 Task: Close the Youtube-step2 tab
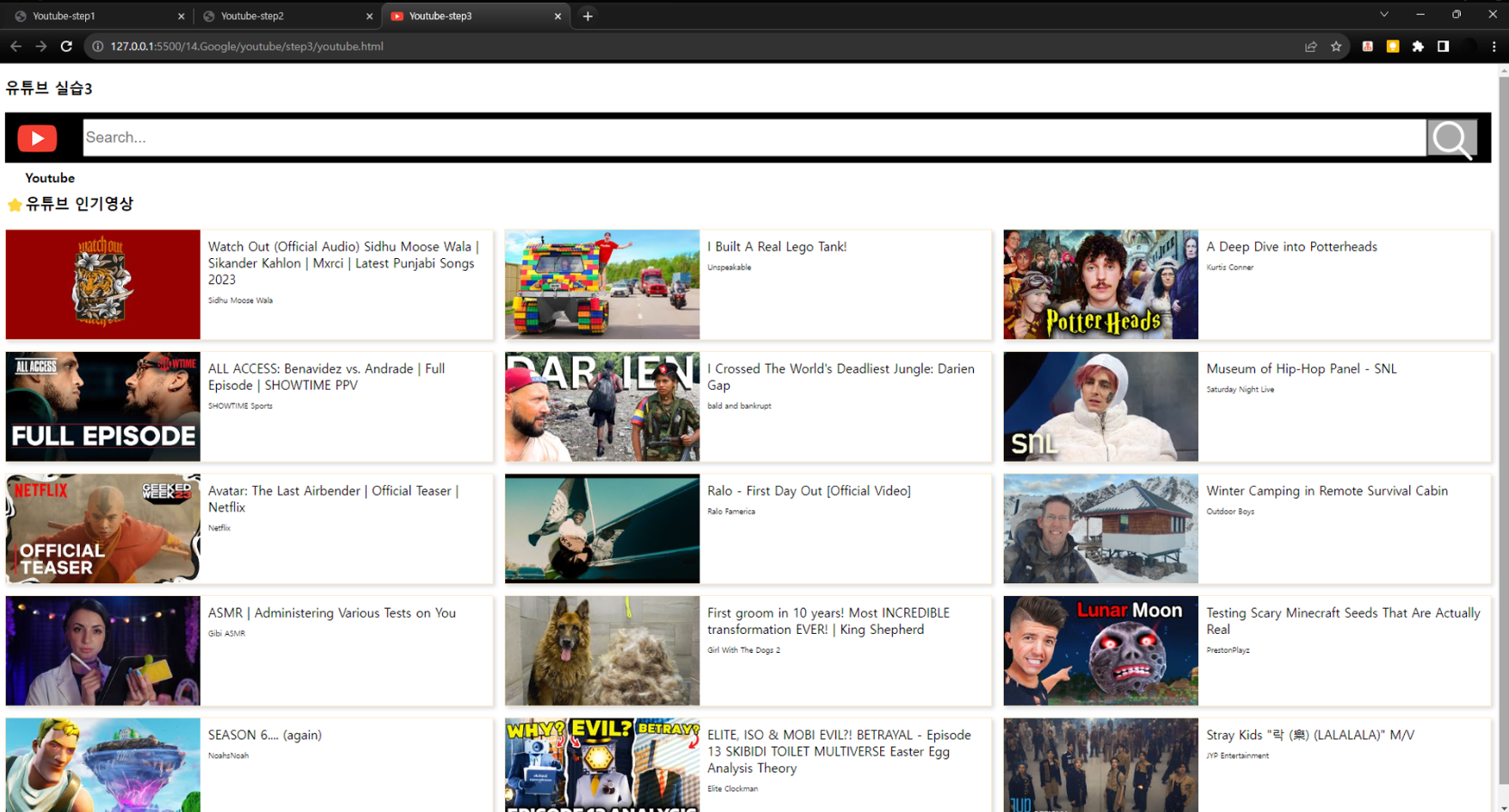(x=369, y=15)
